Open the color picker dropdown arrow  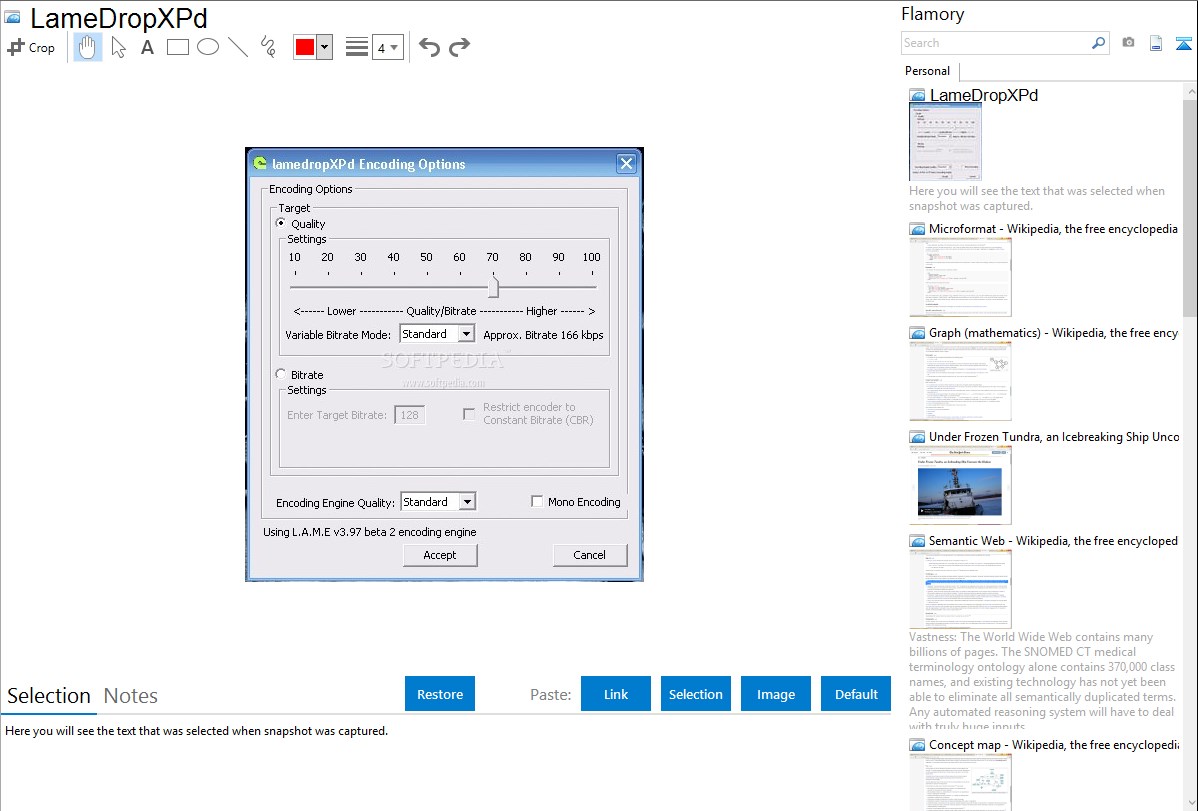tap(324, 47)
